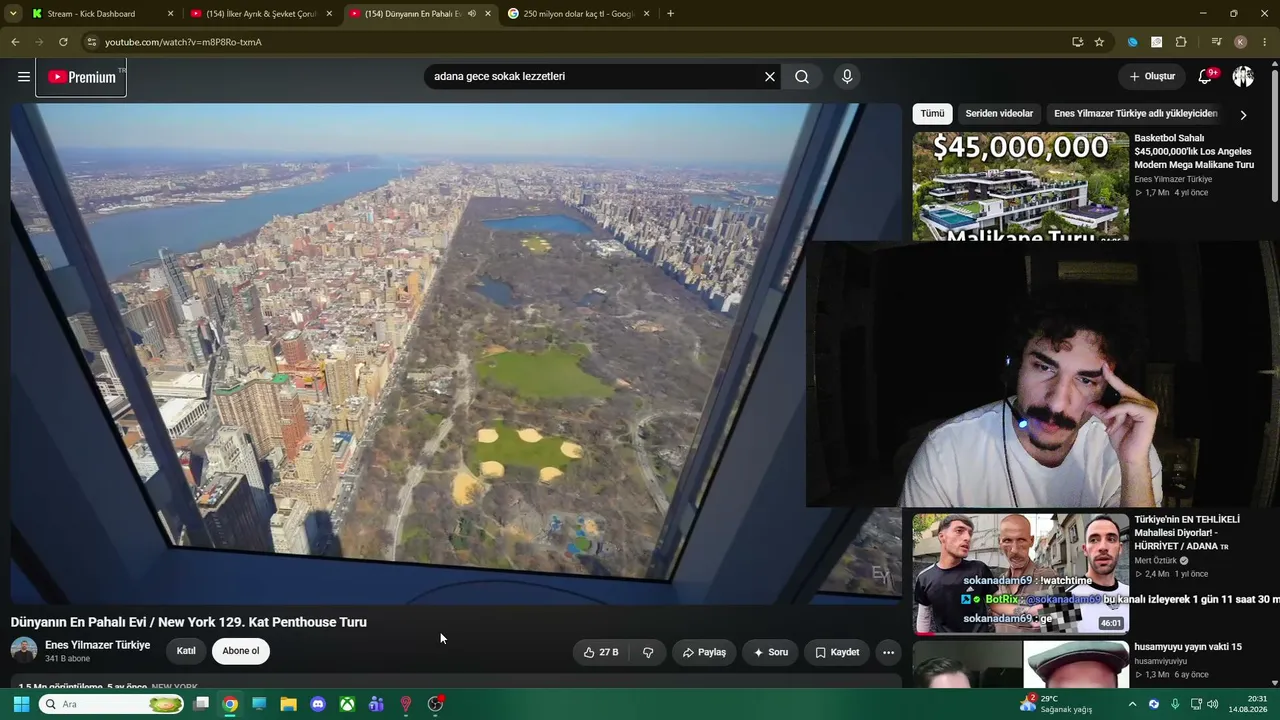
Task: Reload the YouTube page
Action: pos(63,42)
